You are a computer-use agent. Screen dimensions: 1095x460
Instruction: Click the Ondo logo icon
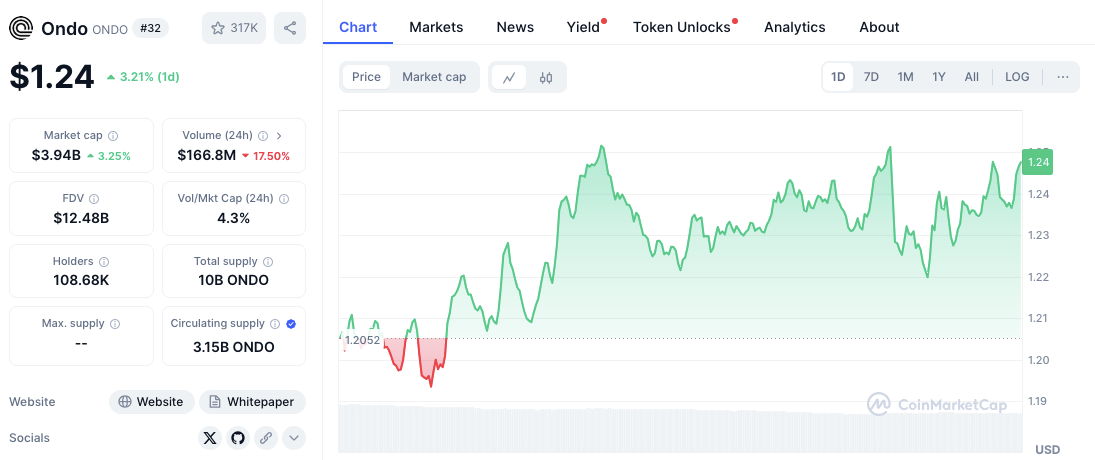(21, 28)
